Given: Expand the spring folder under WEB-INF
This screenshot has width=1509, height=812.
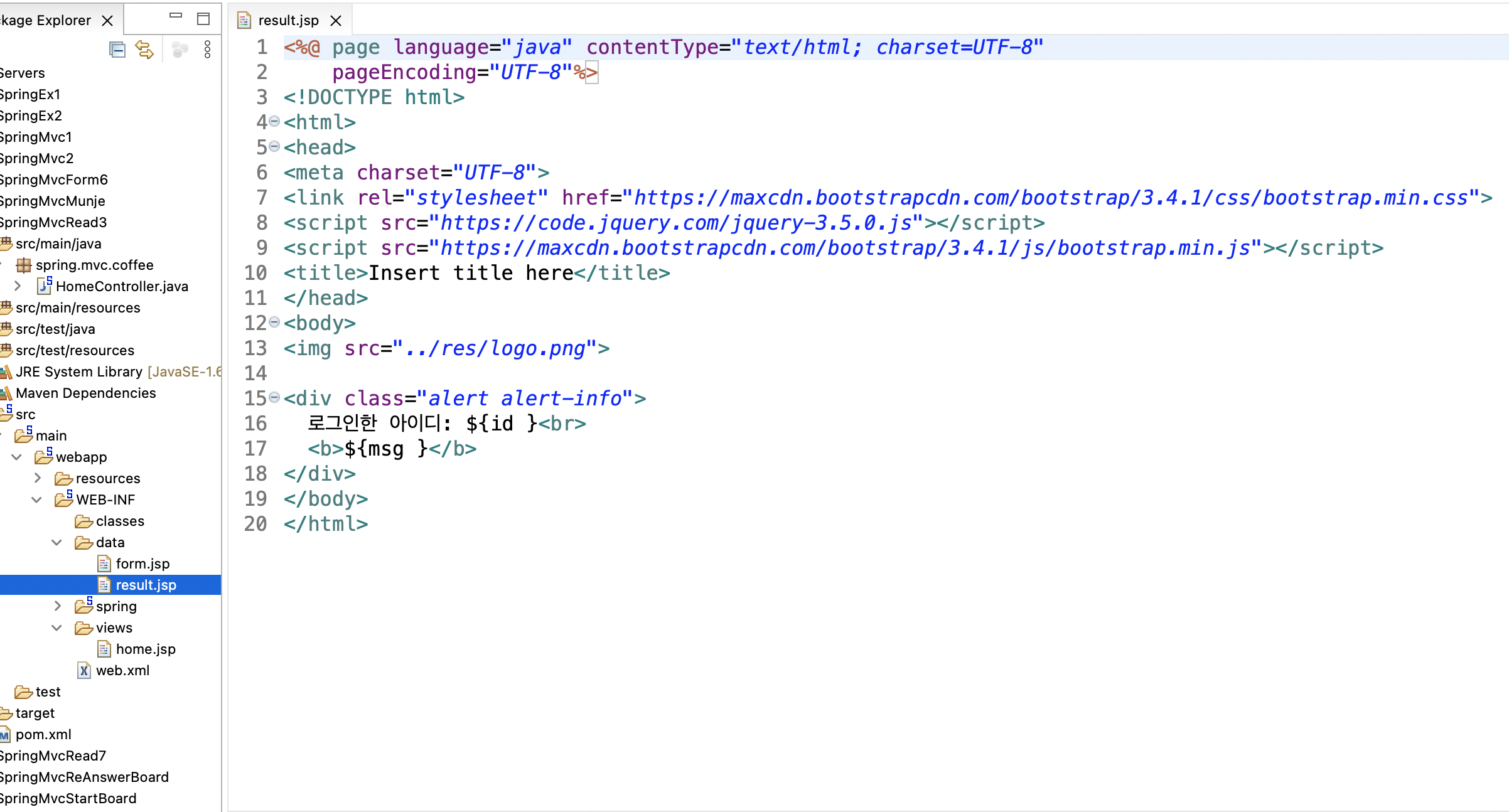Looking at the screenshot, I should coord(57,606).
